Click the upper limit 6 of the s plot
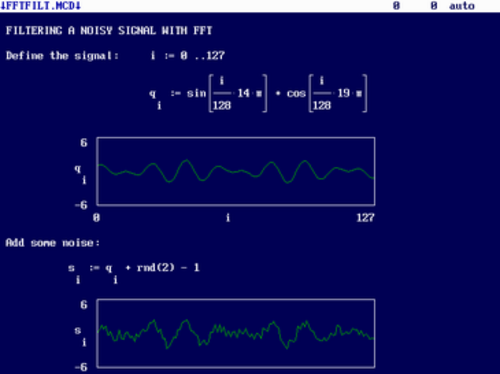This screenshot has width=500, height=374. [x=84, y=305]
